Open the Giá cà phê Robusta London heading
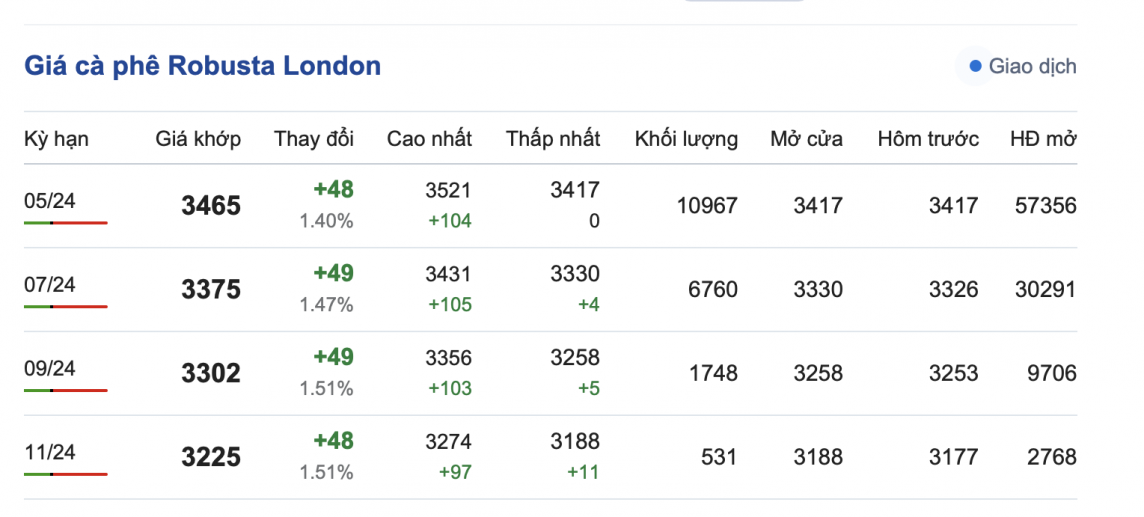This screenshot has height=517, width=1144. 202,66
